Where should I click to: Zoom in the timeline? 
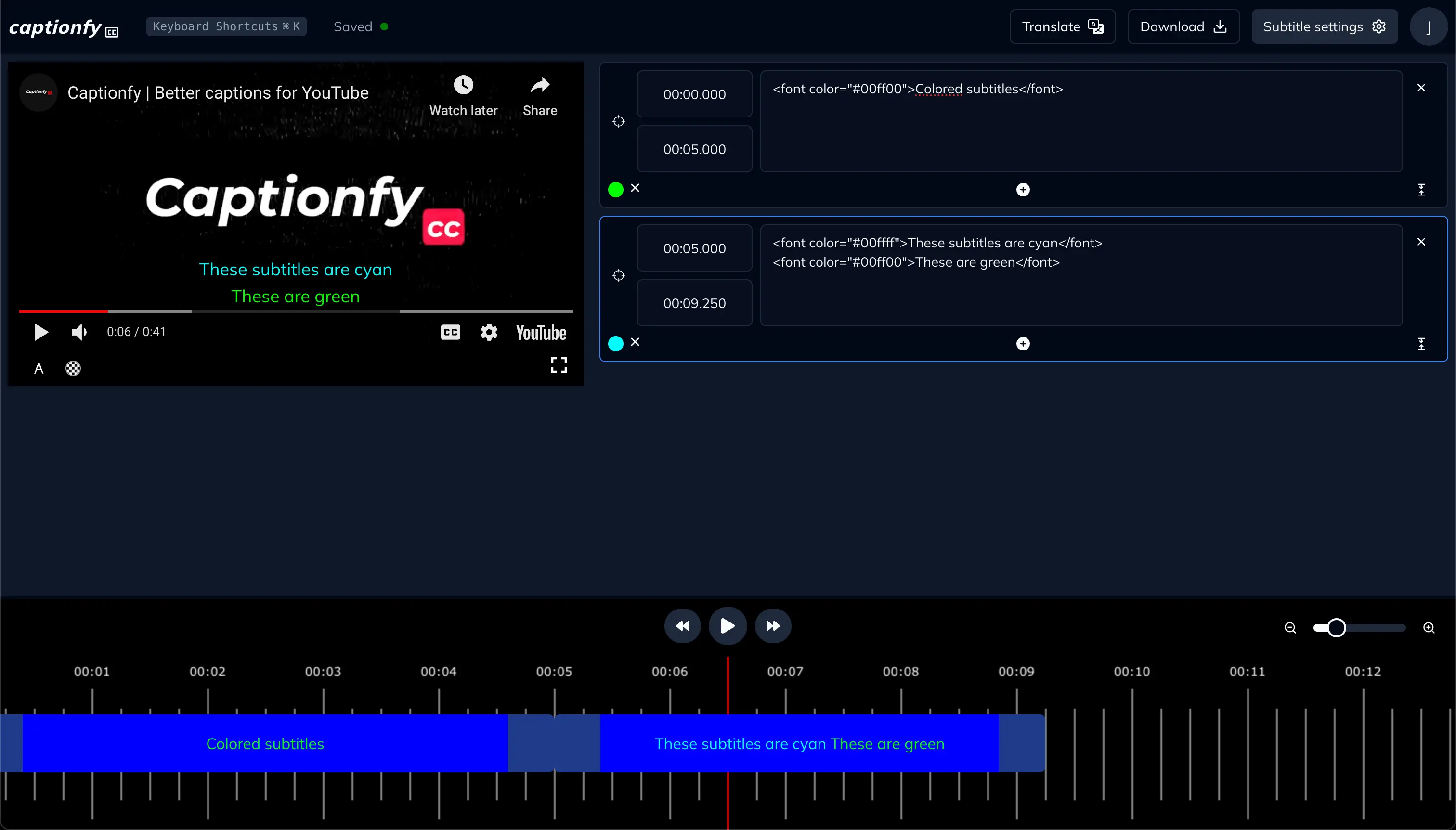(1429, 628)
